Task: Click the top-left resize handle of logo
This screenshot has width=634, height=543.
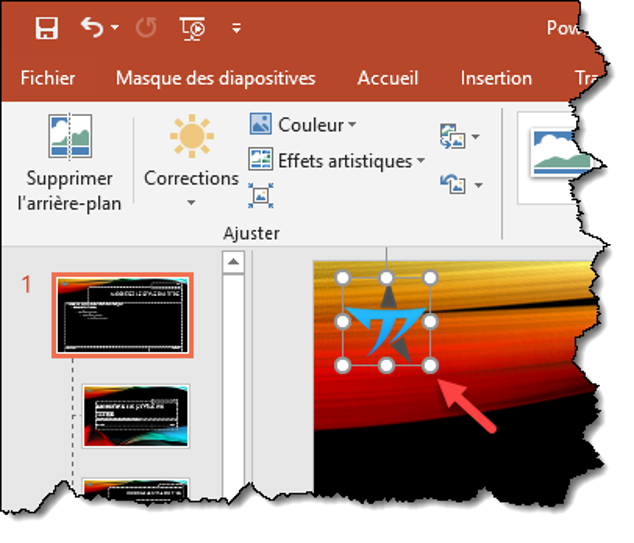Action: [x=343, y=278]
